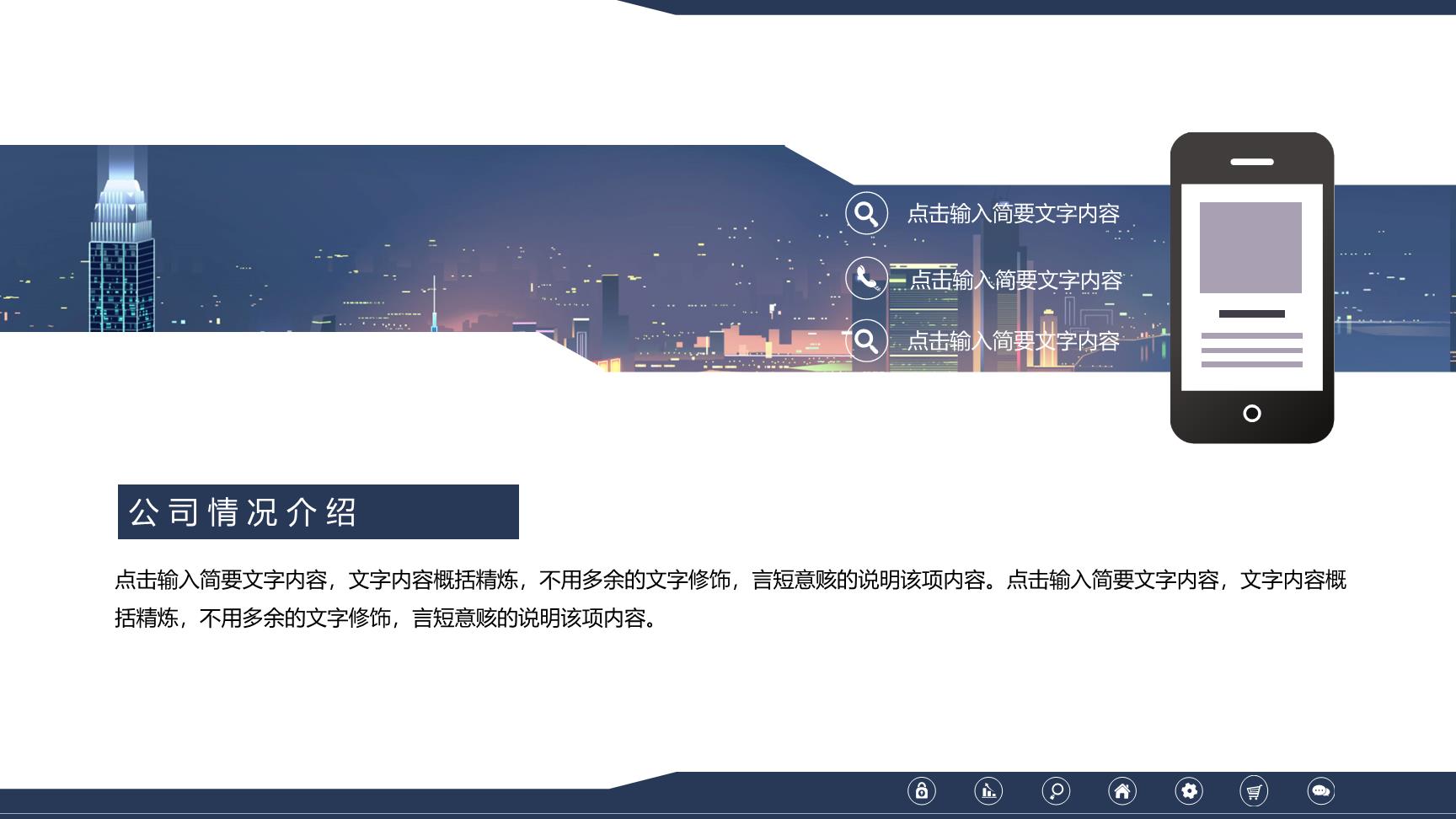Screen dimensions: 1456x819
Task: Open the chat bubbles icon in the bottom bar
Action: click(1321, 791)
